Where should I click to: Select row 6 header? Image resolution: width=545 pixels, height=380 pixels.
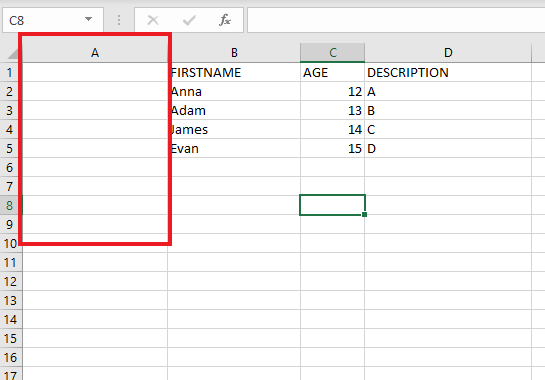click(10, 168)
